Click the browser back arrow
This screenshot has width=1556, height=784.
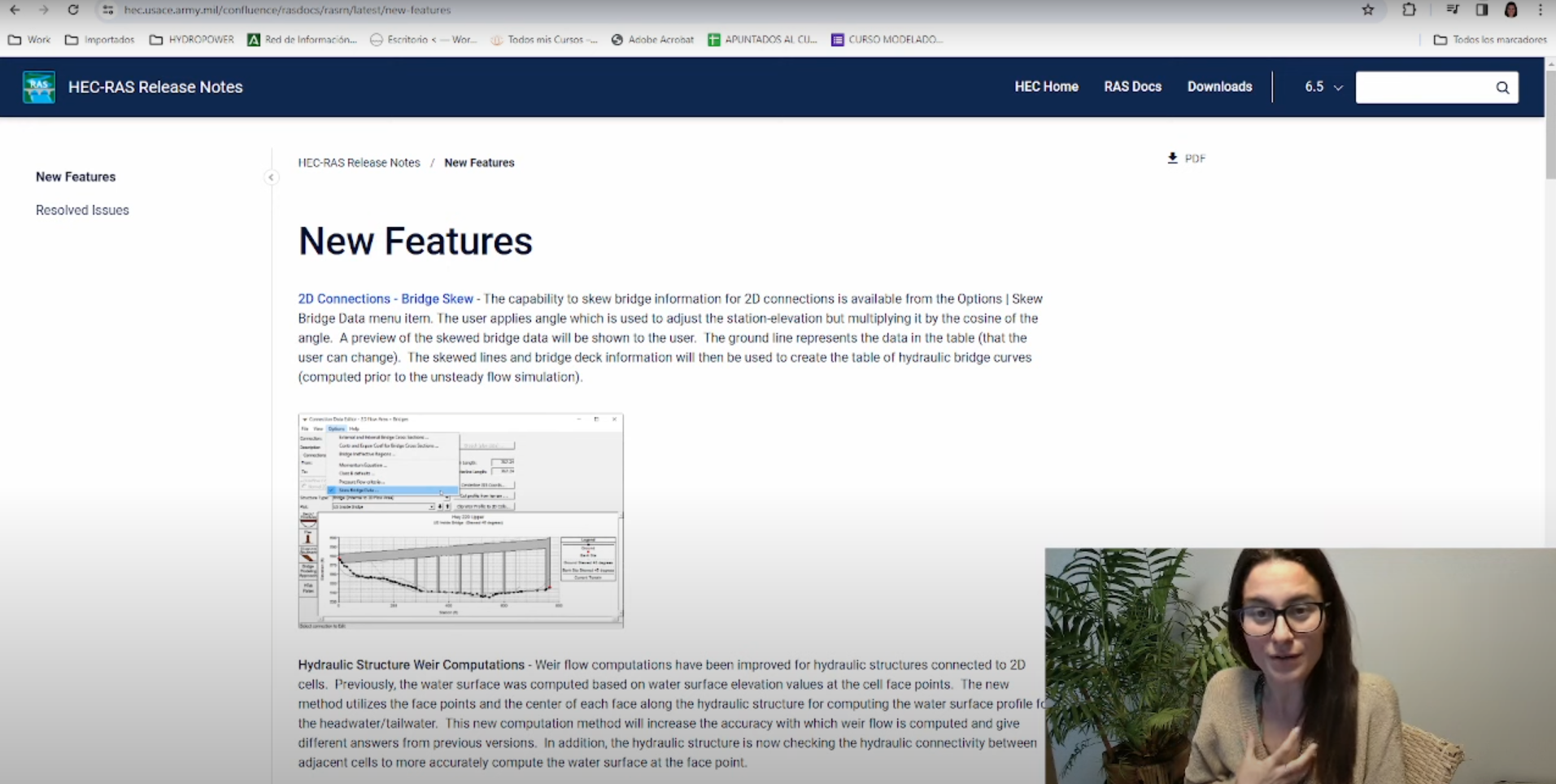[x=15, y=10]
